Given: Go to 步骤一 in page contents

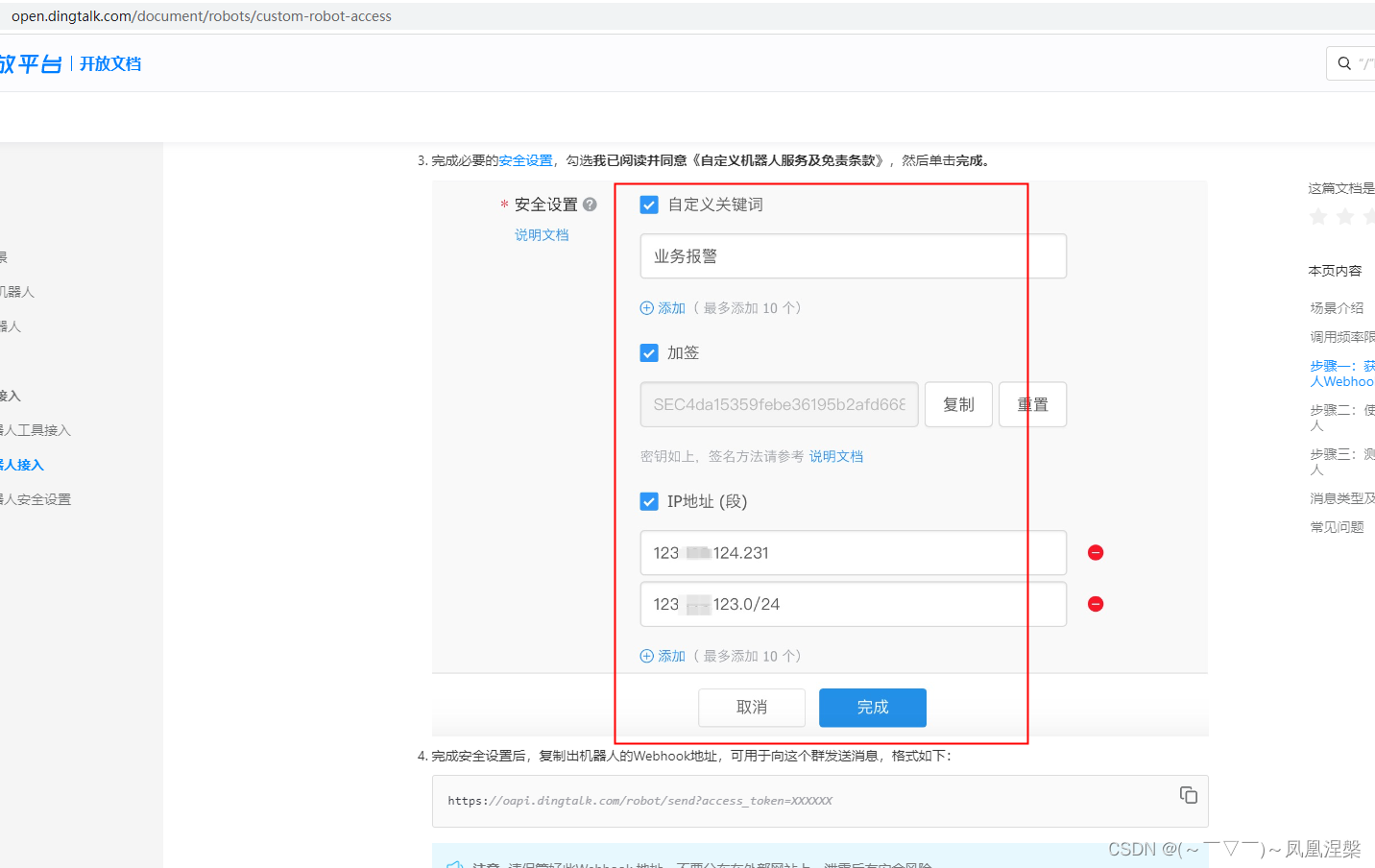Looking at the screenshot, I should [x=1342, y=374].
